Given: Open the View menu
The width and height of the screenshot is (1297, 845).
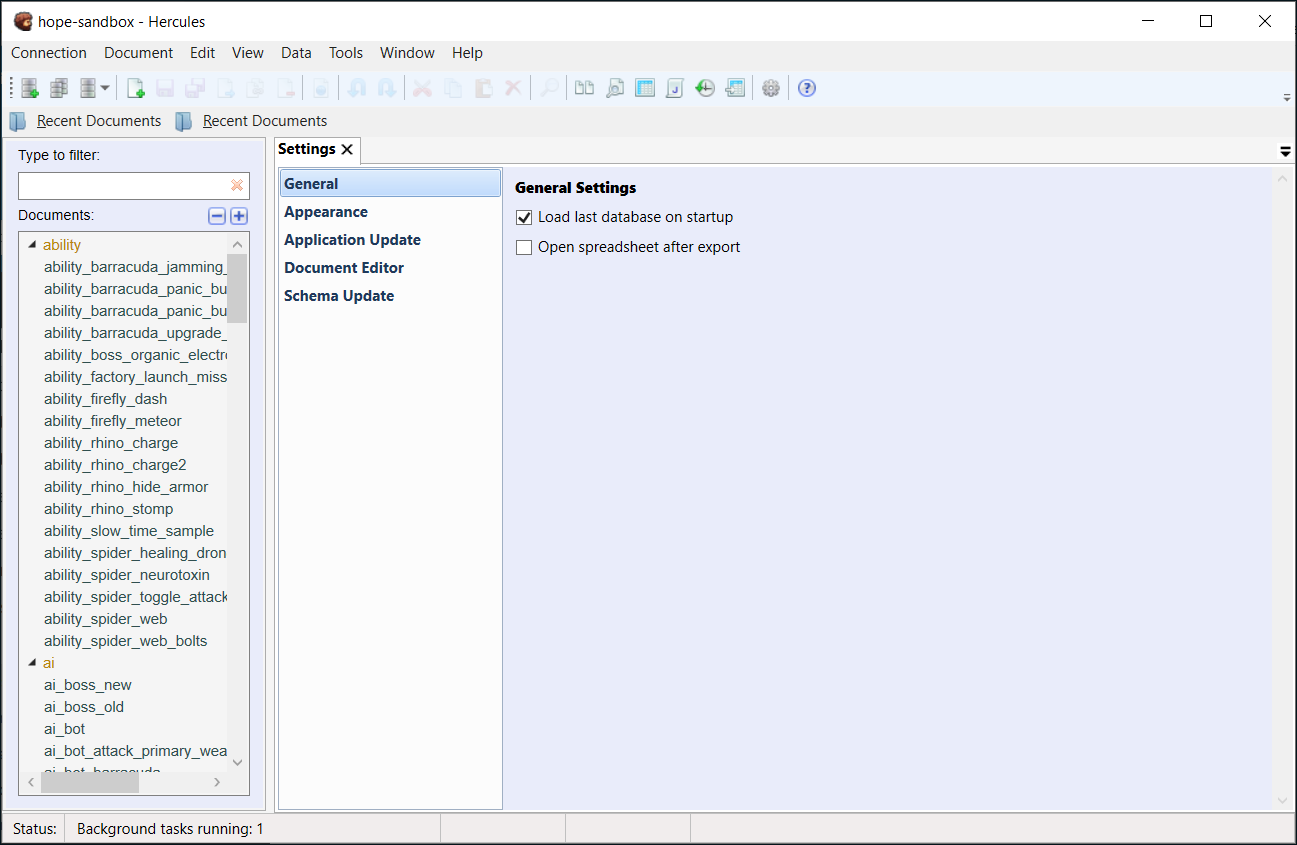Looking at the screenshot, I should coord(248,53).
